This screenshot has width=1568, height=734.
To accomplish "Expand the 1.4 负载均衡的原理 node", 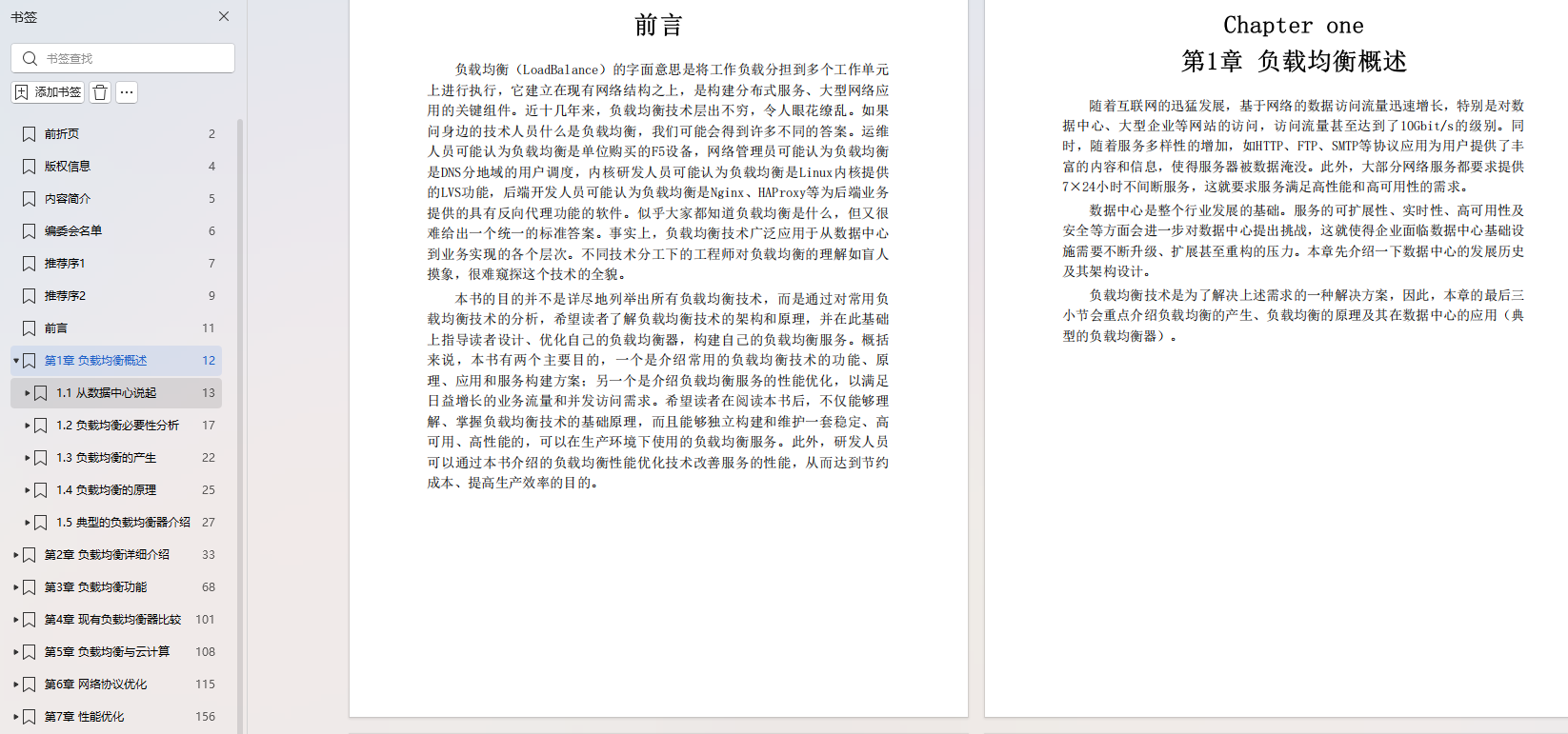I will (28, 490).
